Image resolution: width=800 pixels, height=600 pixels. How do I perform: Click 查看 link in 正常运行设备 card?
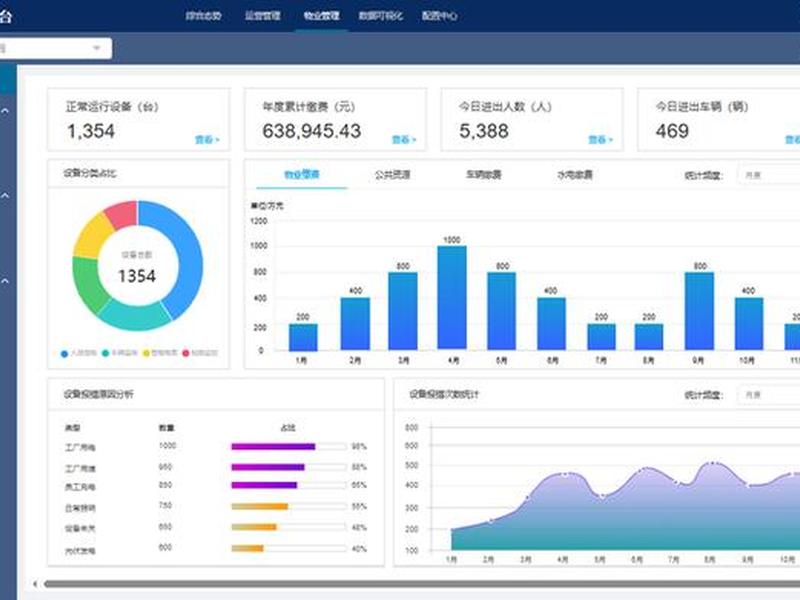pyautogui.click(x=207, y=139)
